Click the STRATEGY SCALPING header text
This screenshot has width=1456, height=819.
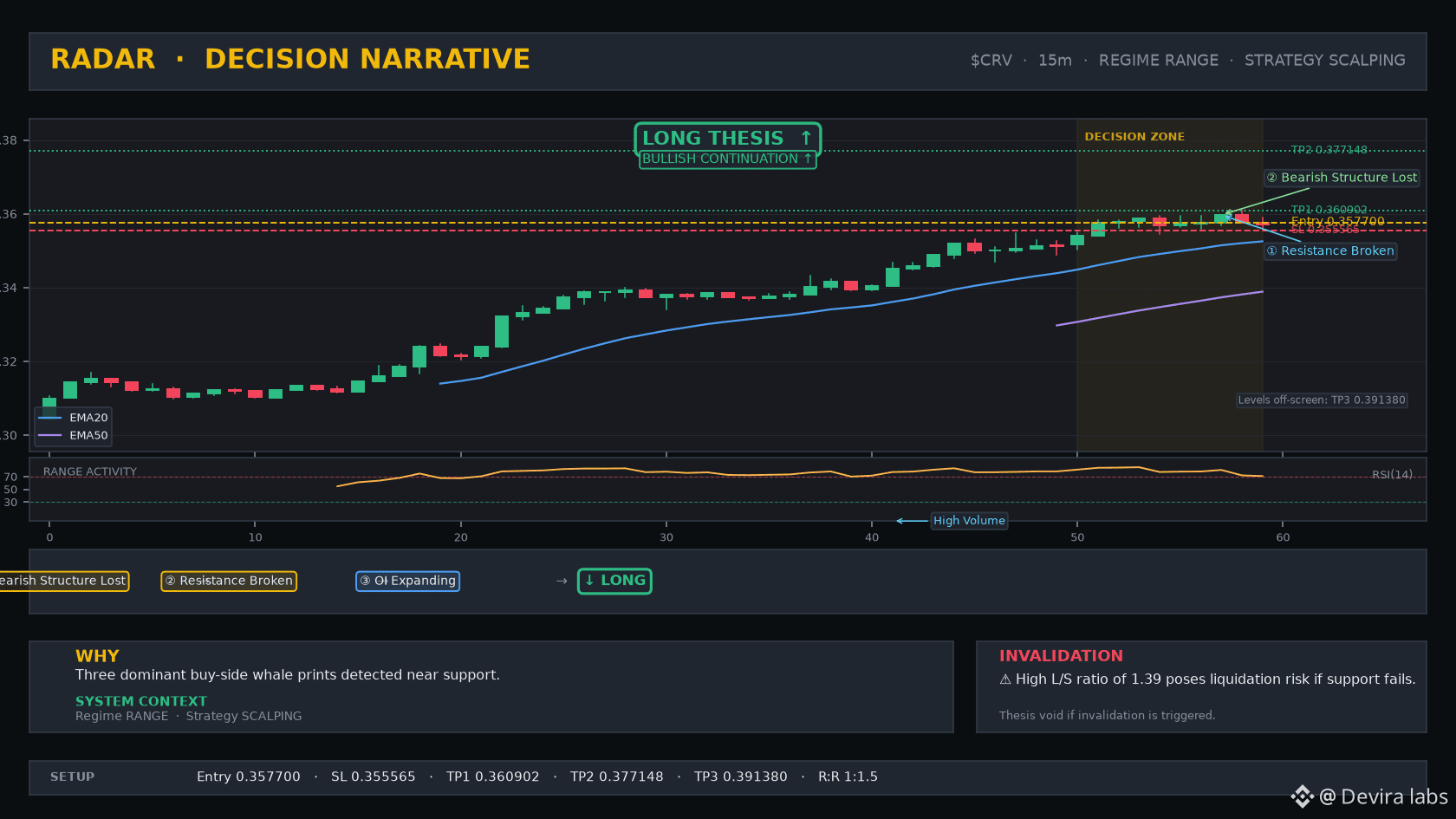point(1324,61)
